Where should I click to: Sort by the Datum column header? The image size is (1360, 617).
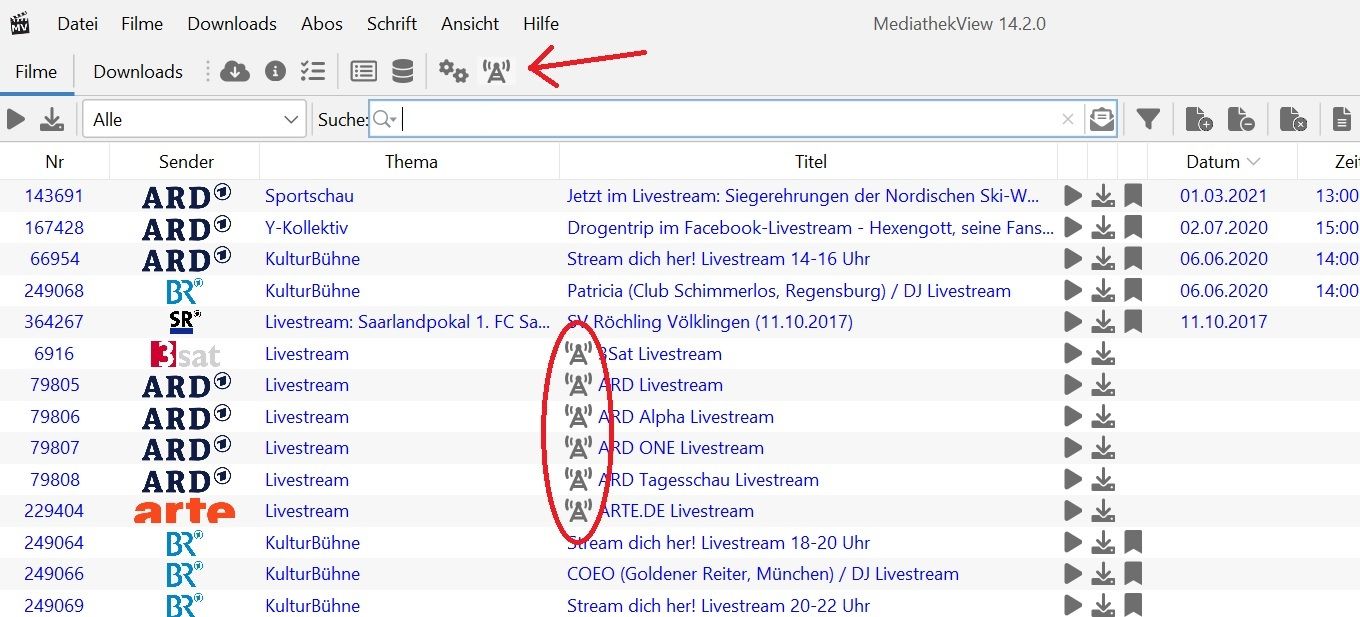click(1222, 162)
